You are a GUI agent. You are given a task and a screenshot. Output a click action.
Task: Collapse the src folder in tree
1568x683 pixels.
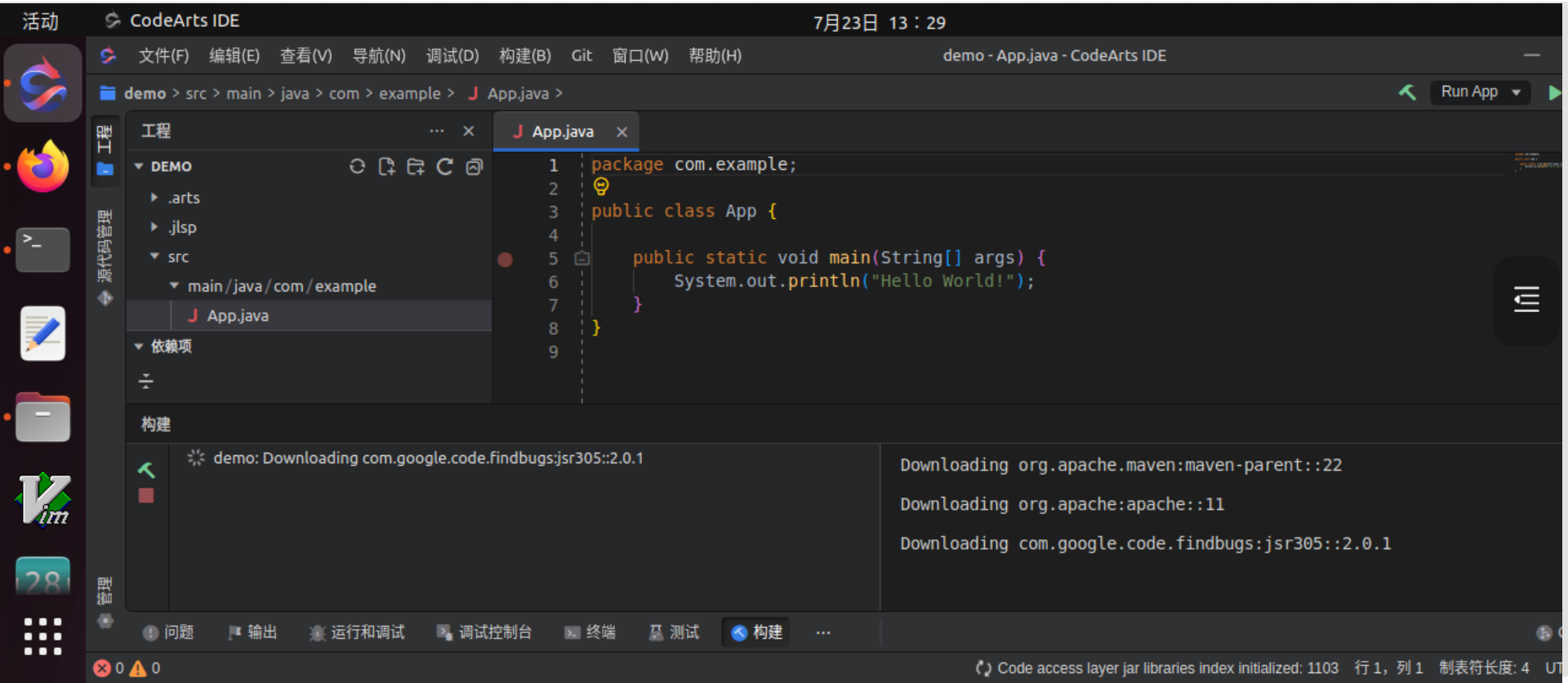154,257
